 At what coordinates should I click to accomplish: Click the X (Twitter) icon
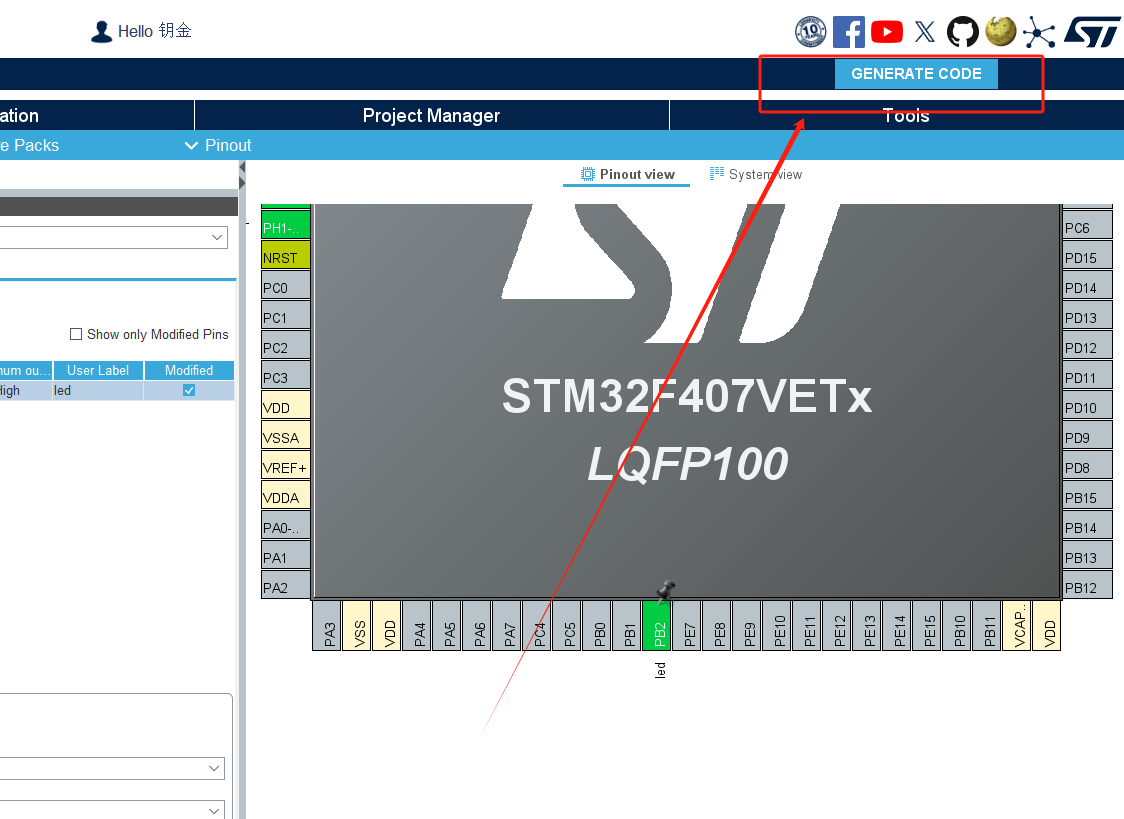[925, 32]
